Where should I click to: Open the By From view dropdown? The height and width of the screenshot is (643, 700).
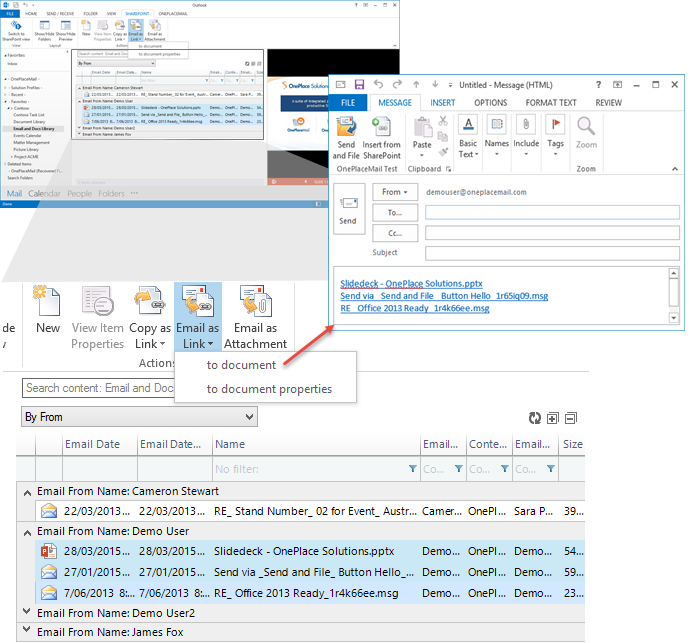(139, 417)
